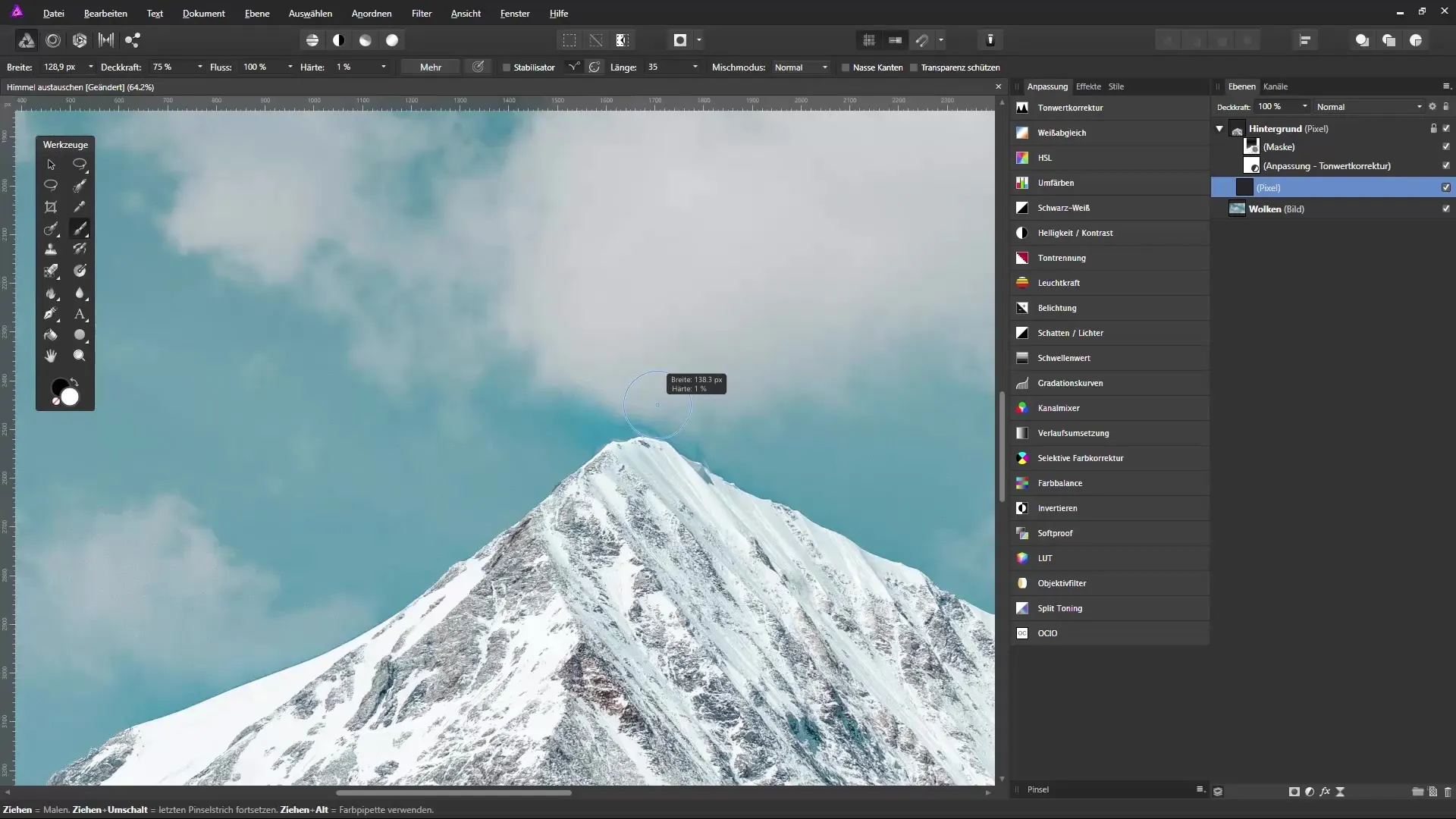The height and width of the screenshot is (819, 1456).
Task: Switch to the Stile tab
Action: 1116,86
